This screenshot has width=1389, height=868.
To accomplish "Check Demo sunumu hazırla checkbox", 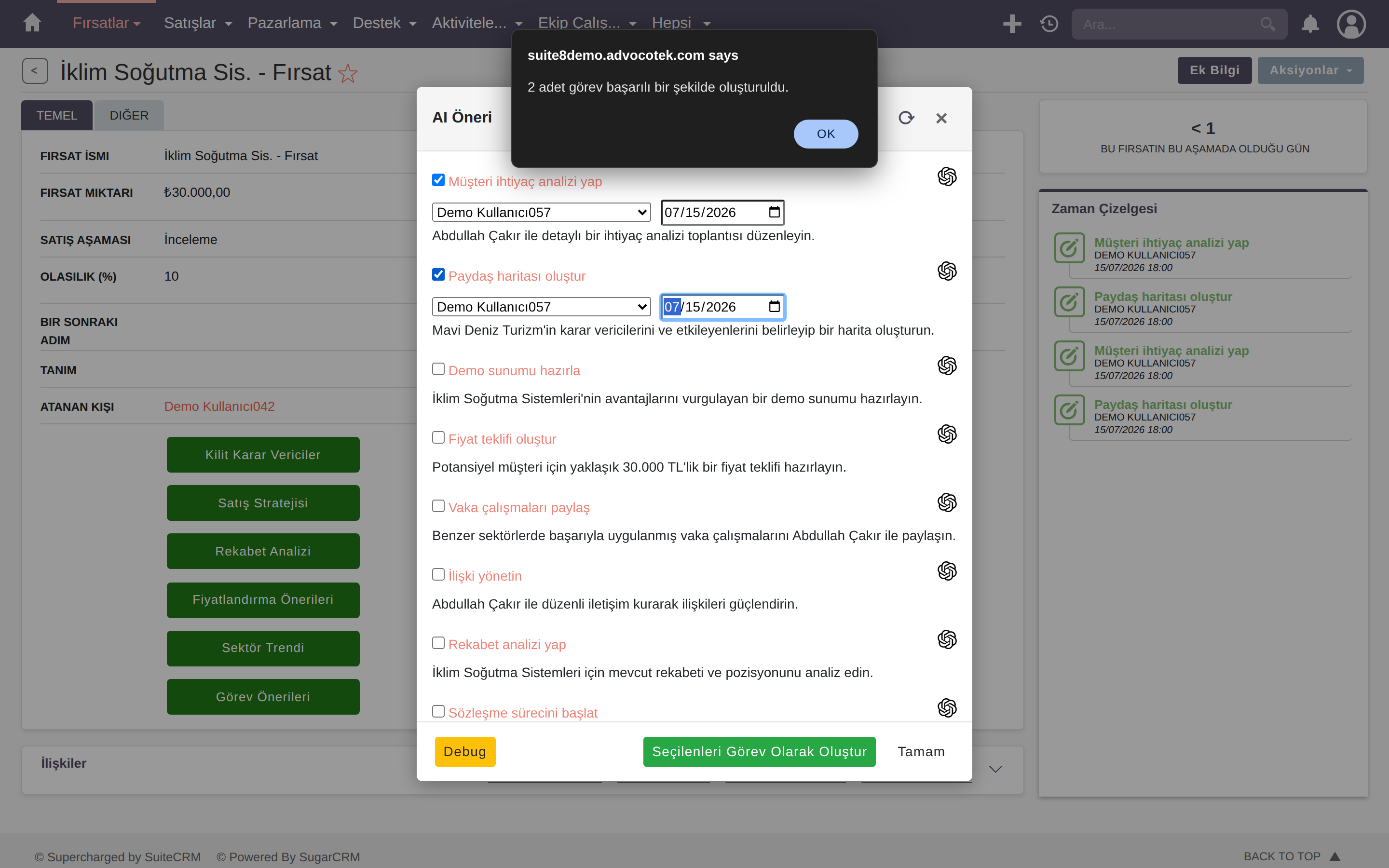I will 438,369.
